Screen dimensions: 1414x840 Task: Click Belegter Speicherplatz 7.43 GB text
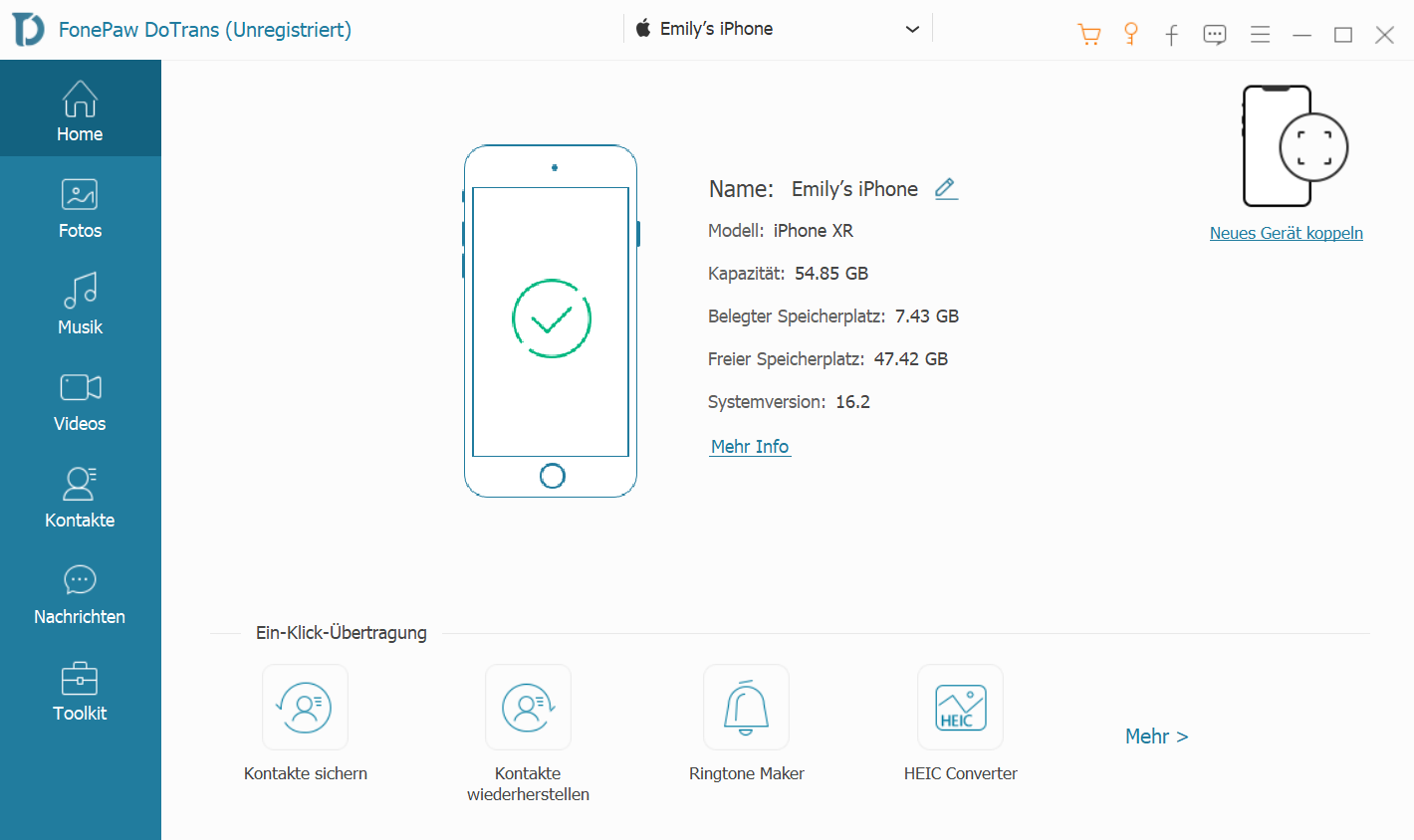tap(833, 316)
